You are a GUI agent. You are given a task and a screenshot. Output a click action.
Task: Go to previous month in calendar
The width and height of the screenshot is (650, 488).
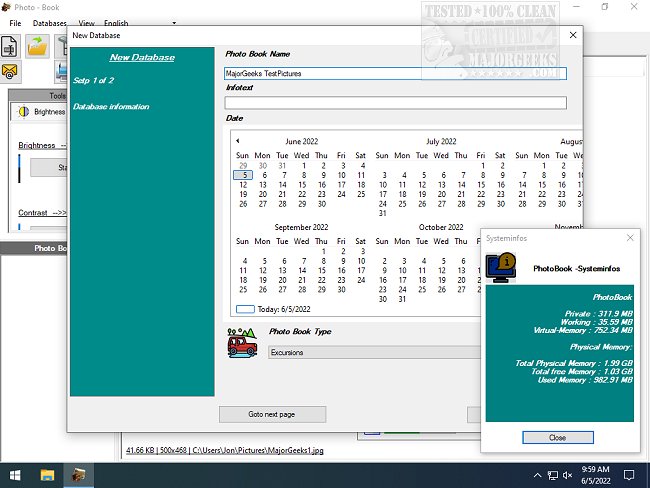238,141
